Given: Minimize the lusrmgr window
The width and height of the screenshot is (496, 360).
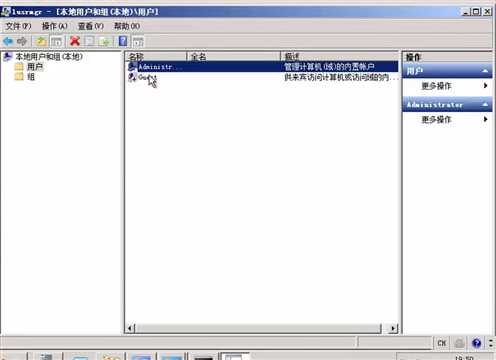Looking at the screenshot, I should (x=466, y=12).
